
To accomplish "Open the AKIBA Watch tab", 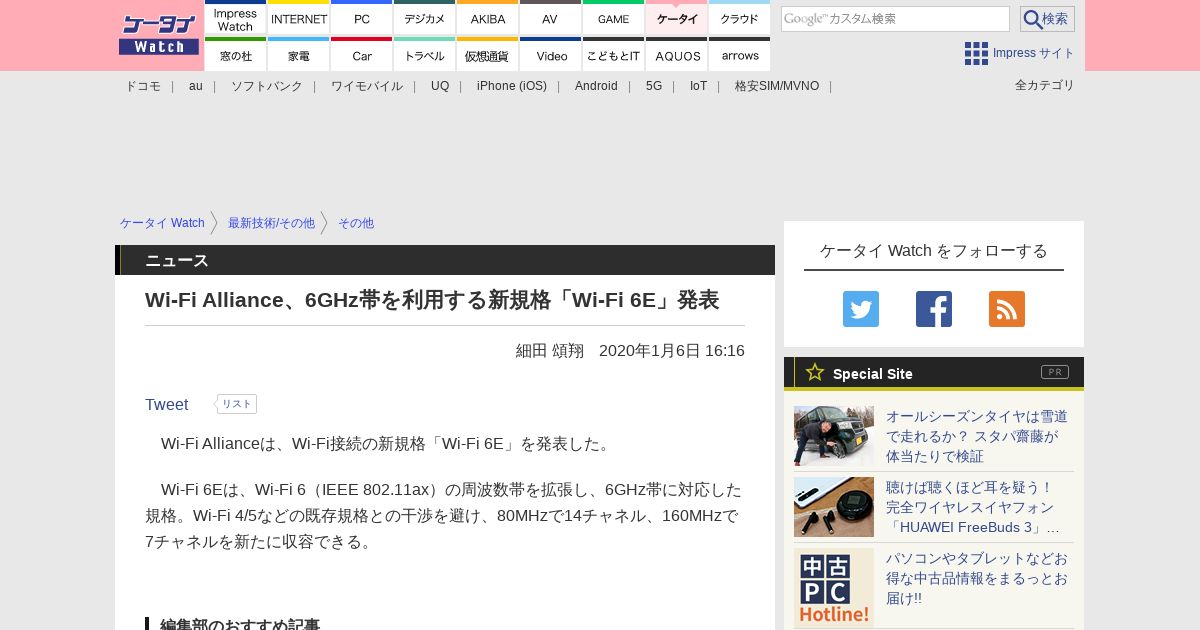I will coord(488,18).
